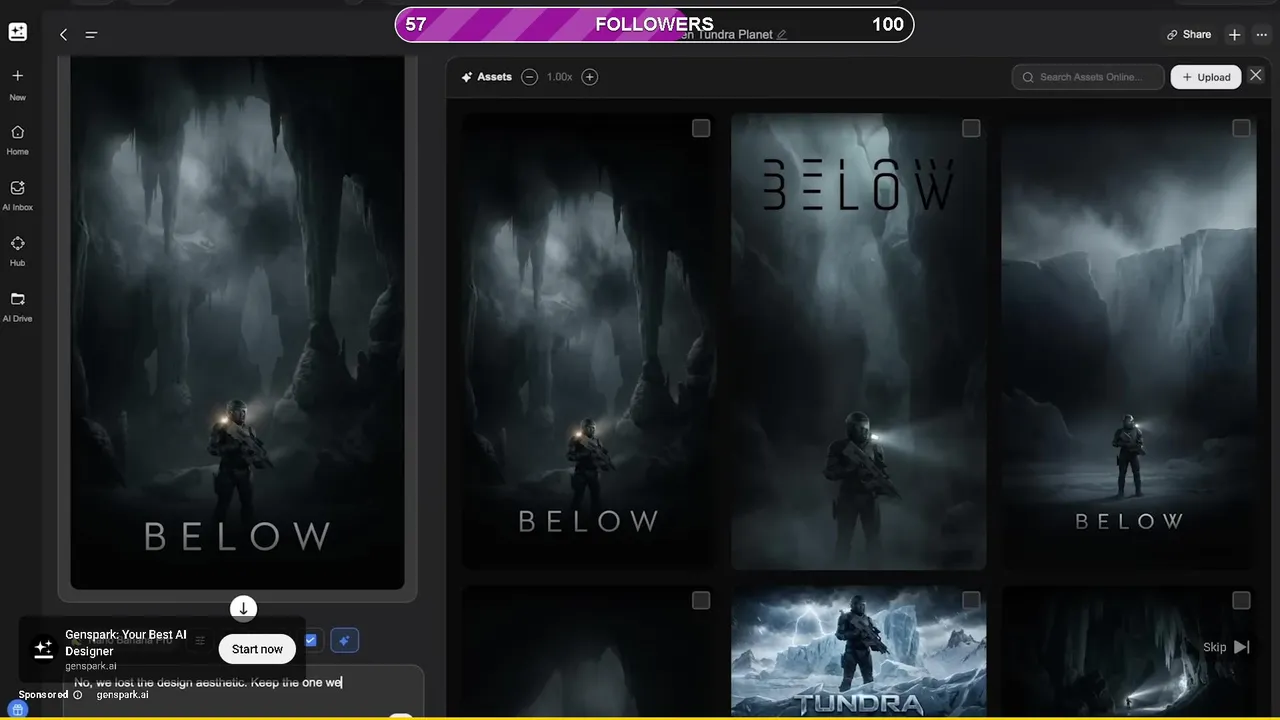Click the Assets panel title
Viewport: 1280px width, 720px height.
pos(486,77)
